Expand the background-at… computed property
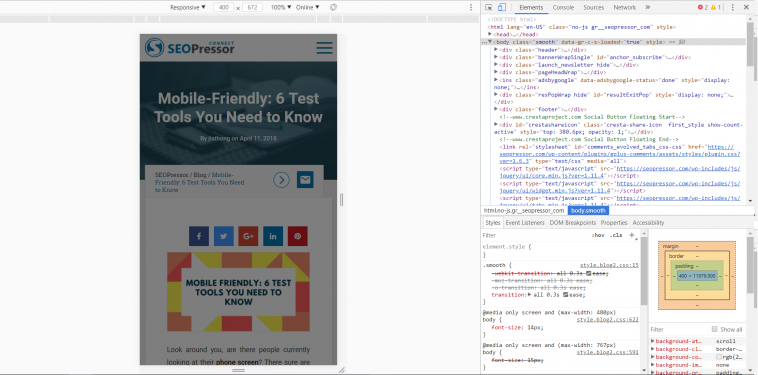Viewport: 758px width, 375px height. 653,341
